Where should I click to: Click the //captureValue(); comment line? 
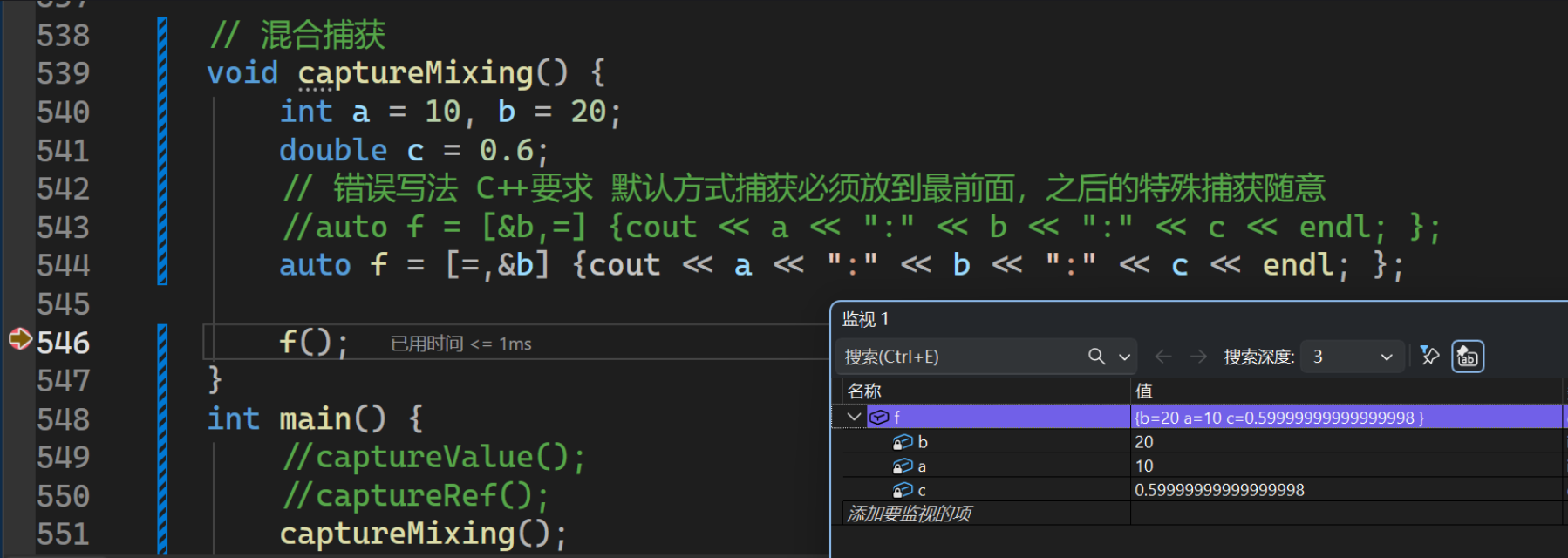coord(433,457)
